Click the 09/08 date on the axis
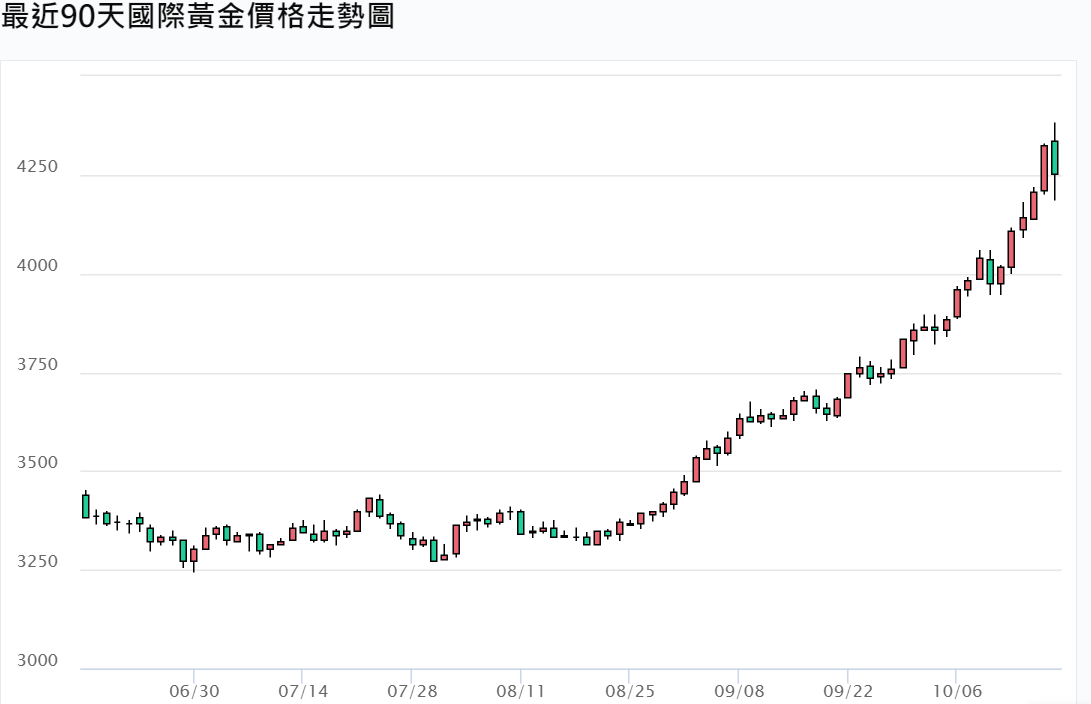Screen dimensions: 1091x704 point(738,691)
